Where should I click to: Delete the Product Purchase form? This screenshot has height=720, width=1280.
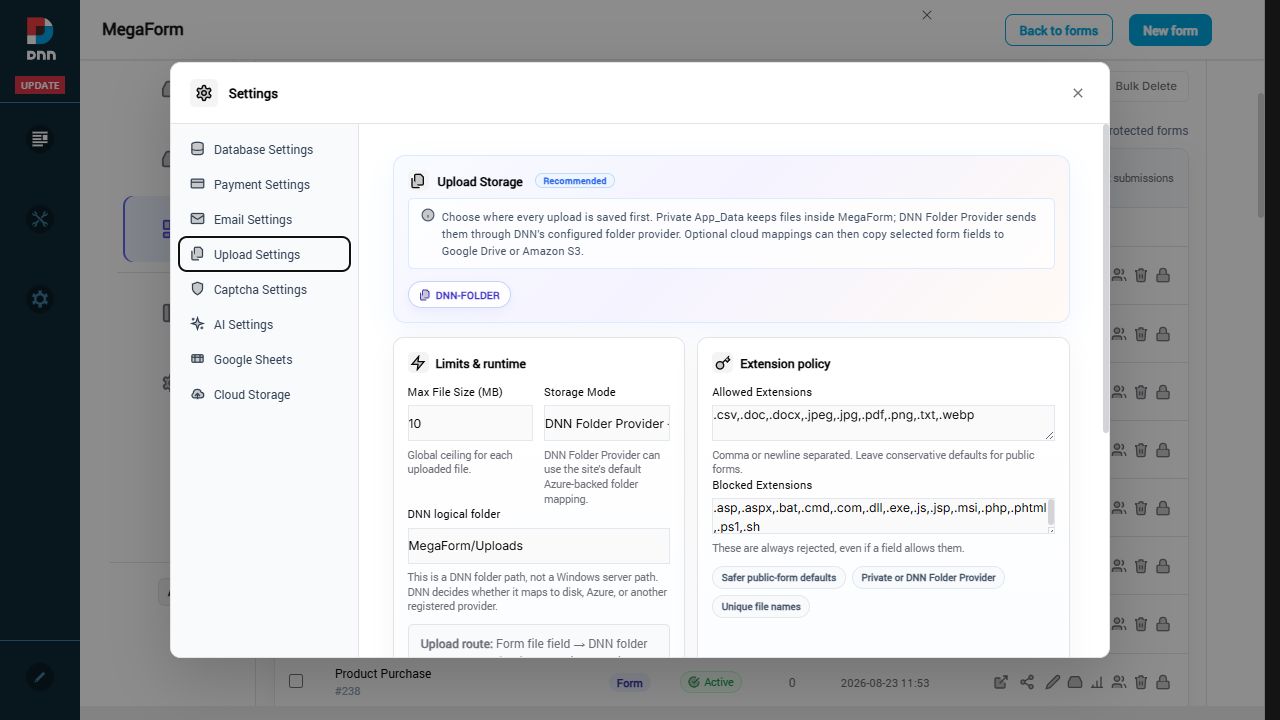(x=1141, y=683)
